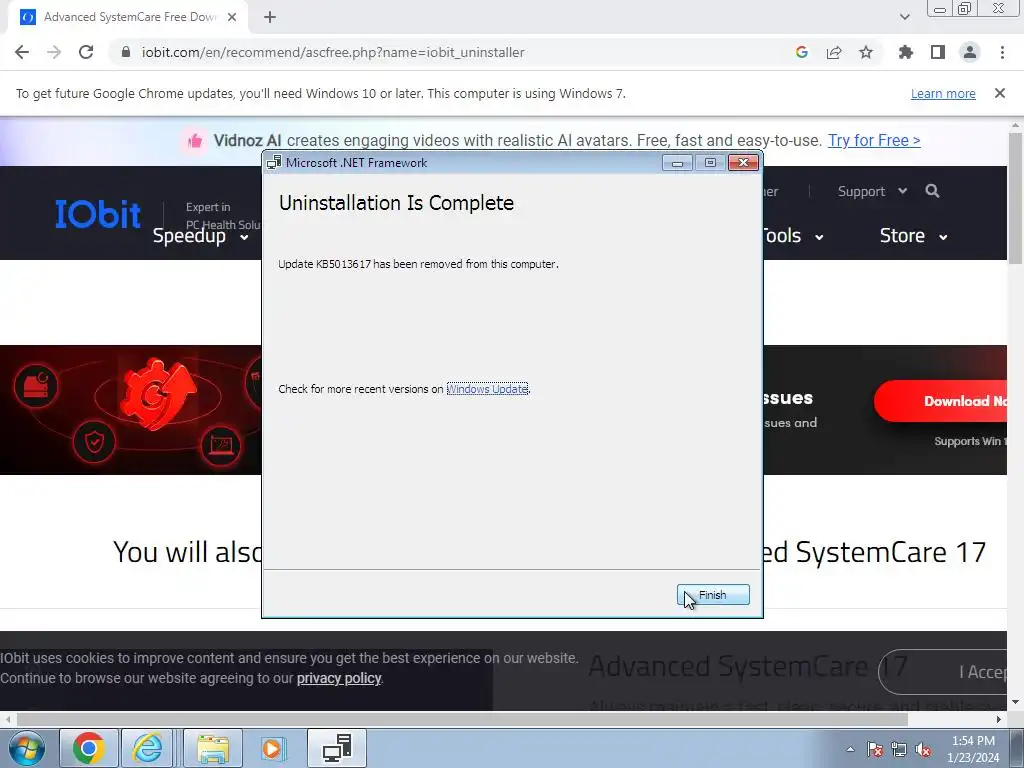Open Windows Media Player from taskbar
This screenshot has width=1024, height=768.
click(x=272, y=748)
